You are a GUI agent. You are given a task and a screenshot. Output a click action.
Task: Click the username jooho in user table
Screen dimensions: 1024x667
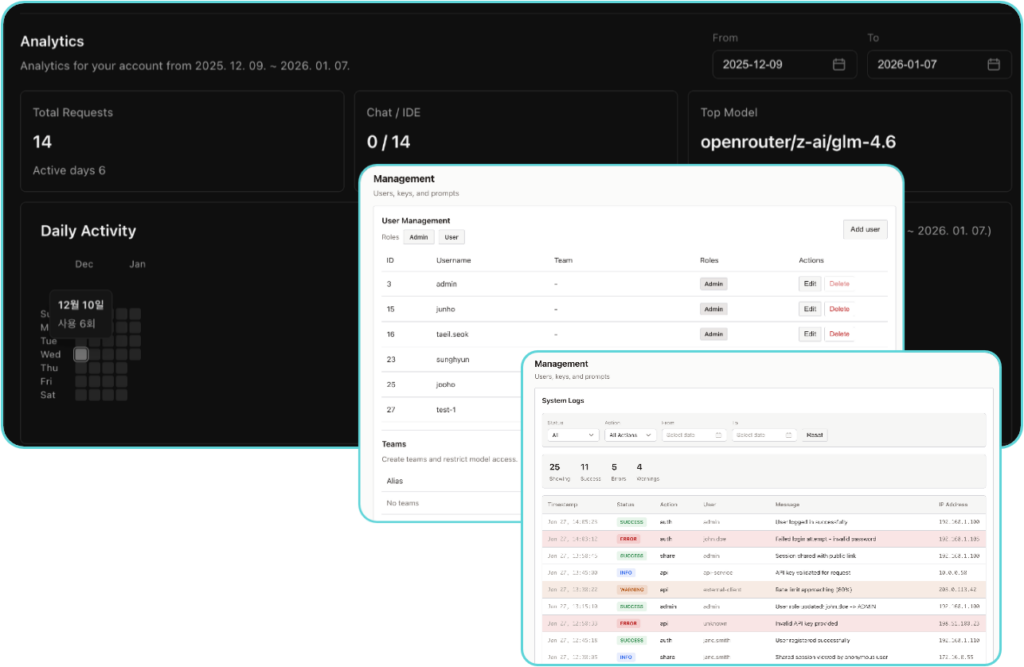pos(445,385)
